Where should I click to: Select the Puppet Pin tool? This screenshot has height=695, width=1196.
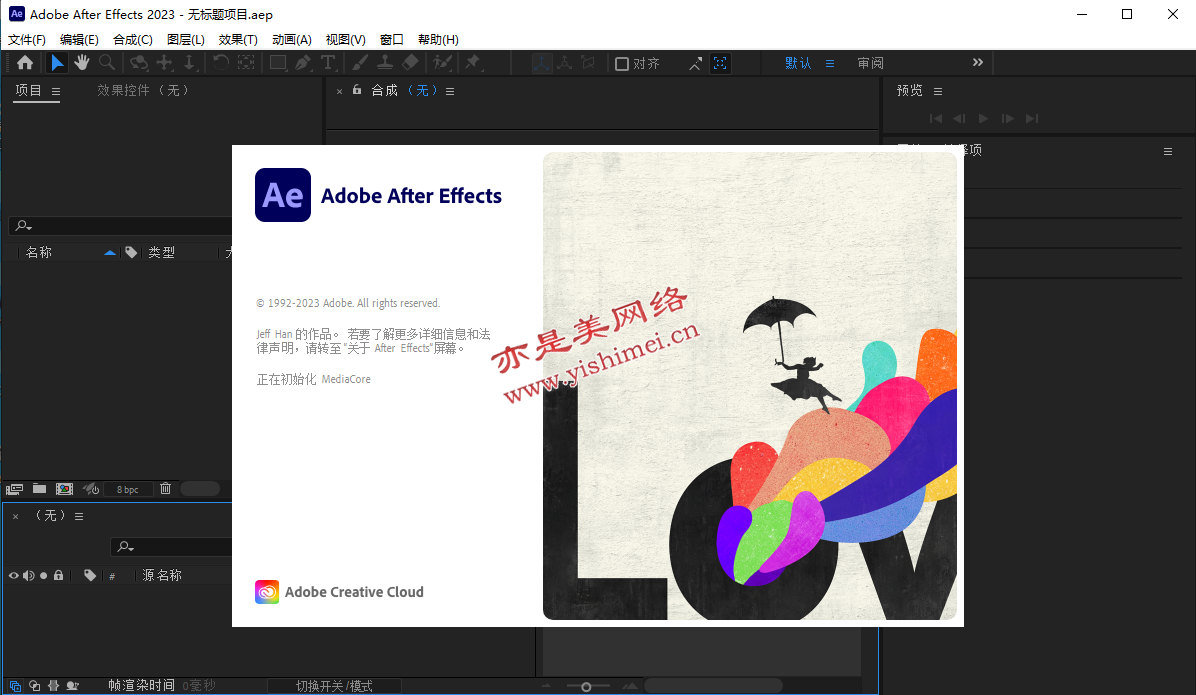point(473,63)
